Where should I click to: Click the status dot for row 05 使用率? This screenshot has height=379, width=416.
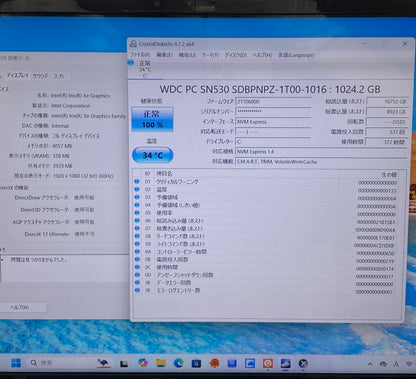(137, 213)
